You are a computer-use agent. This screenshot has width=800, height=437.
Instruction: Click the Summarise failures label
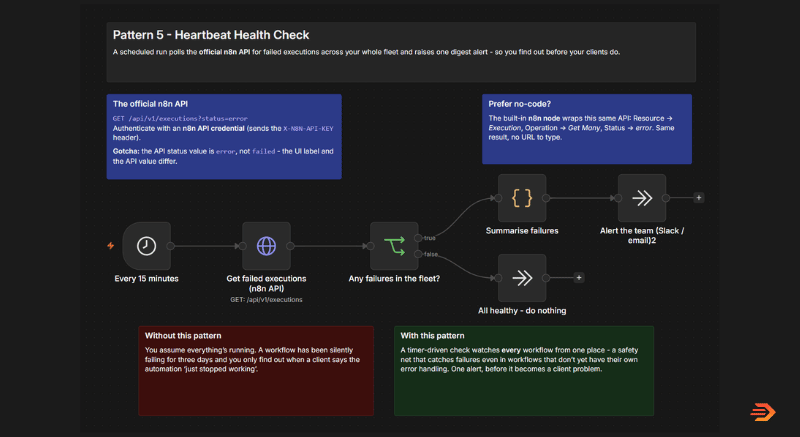tap(522, 231)
